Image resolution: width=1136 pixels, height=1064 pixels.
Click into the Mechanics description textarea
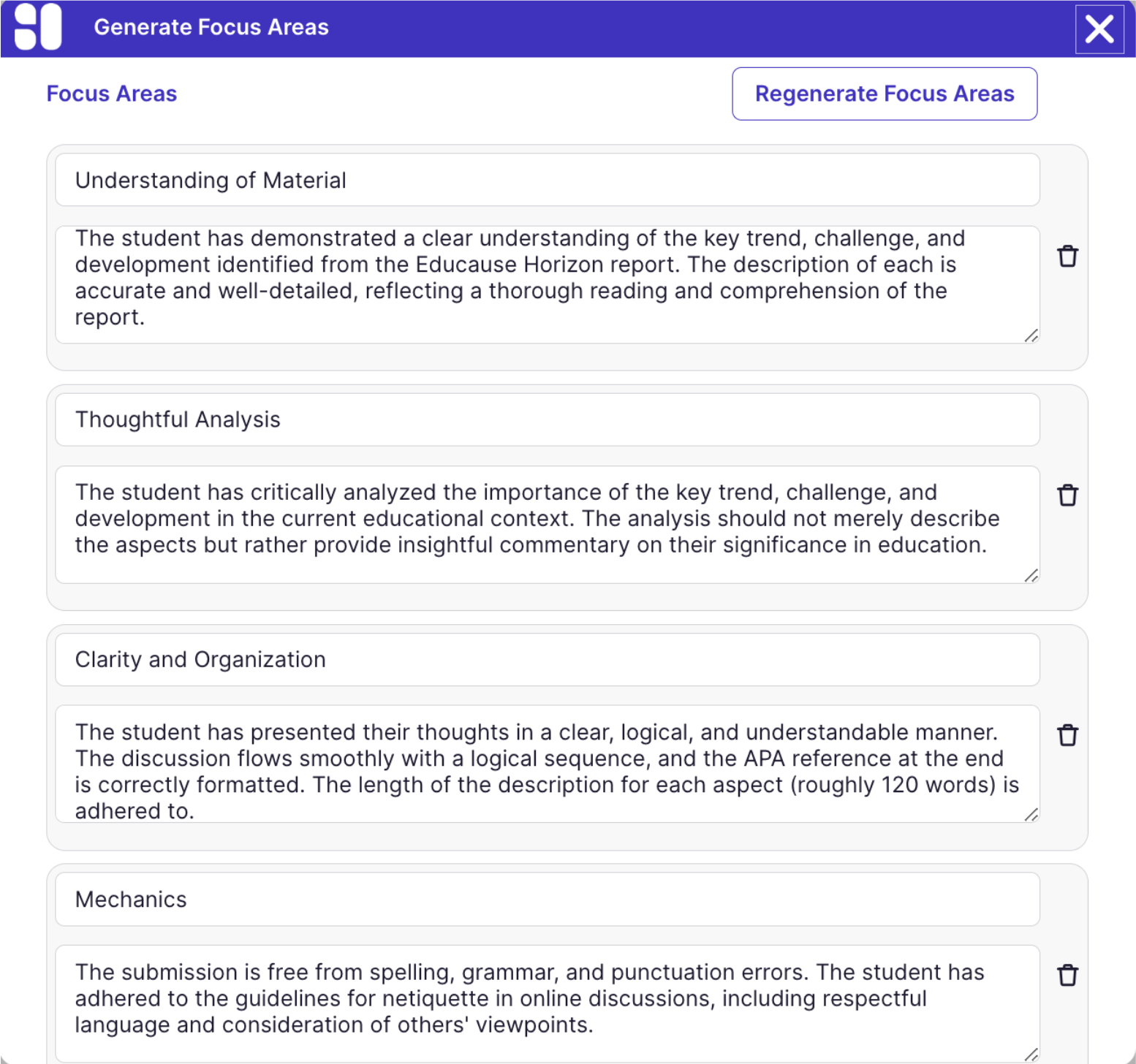547,1003
